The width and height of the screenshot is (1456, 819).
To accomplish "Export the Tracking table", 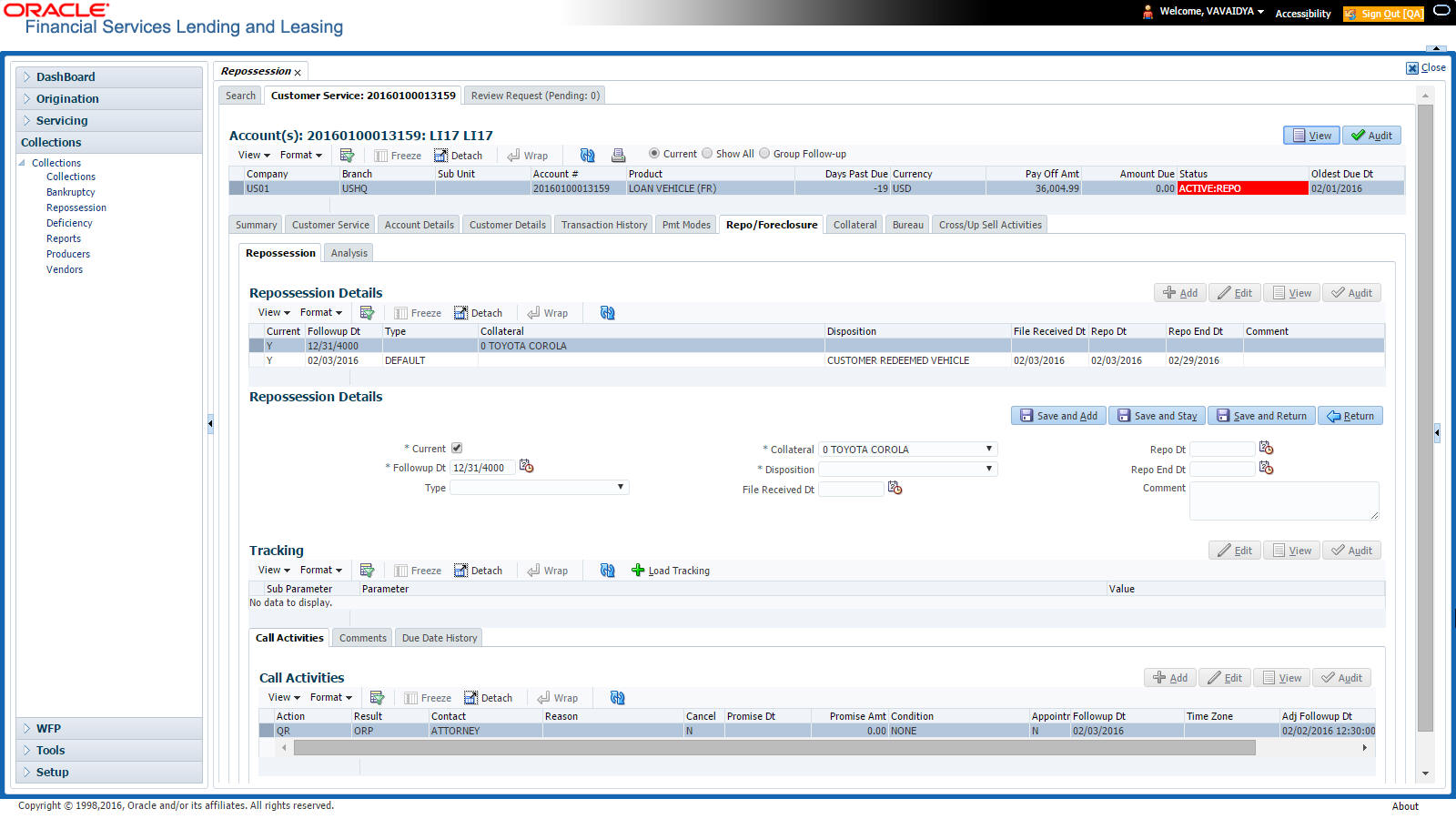I will pyautogui.click(x=367, y=571).
